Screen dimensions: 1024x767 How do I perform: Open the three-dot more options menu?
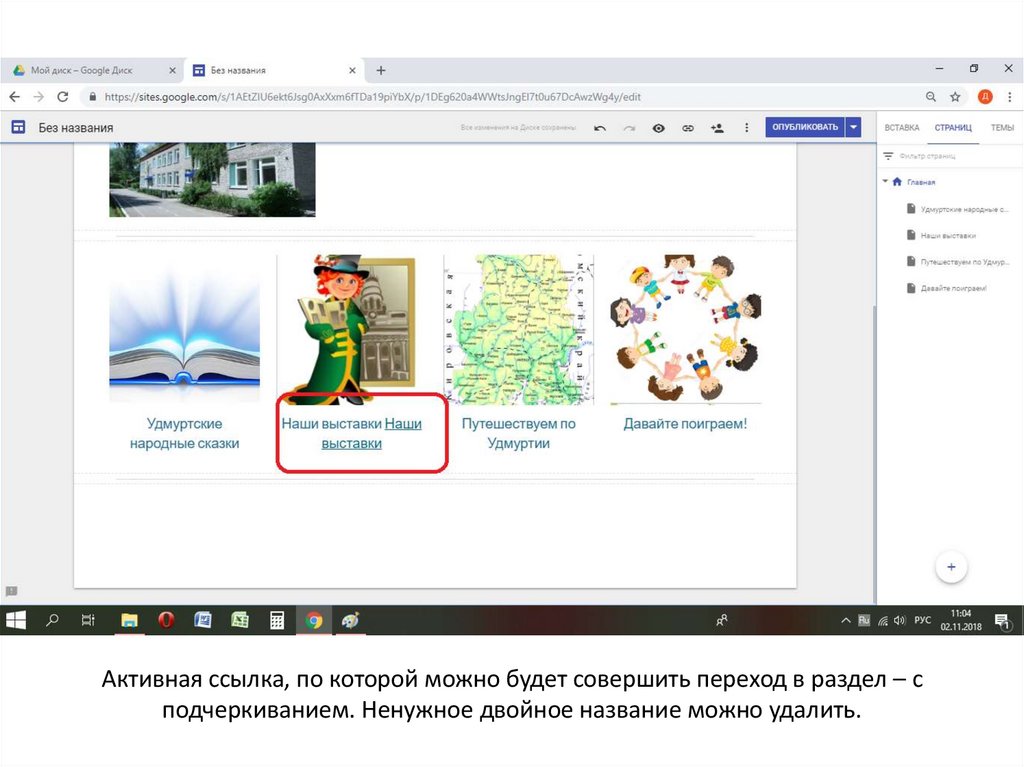[x=746, y=128]
